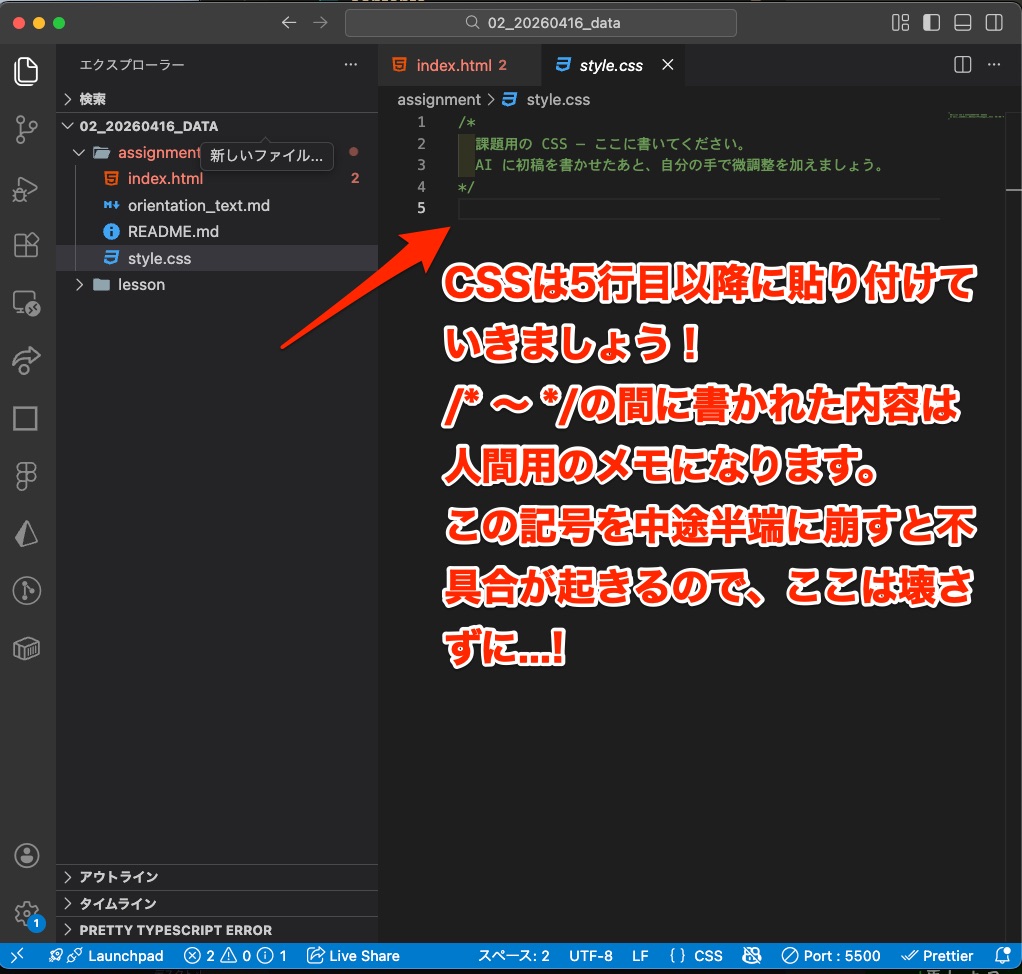Image resolution: width=1022 pixels, height=974 pixels.
Task: Open index.html in the file tree
Action: pyautogui.click(x=217, y=179)
